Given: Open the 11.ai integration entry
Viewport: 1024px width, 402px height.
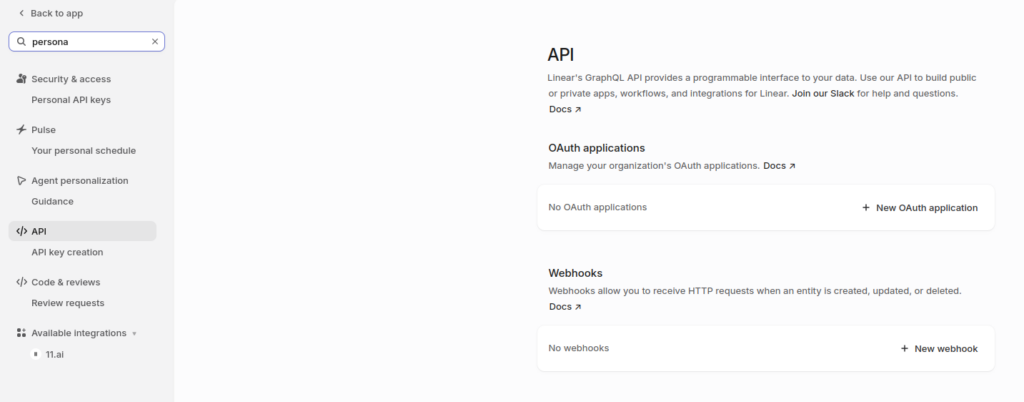Looking at the screenshot, I should pos(55,355).
